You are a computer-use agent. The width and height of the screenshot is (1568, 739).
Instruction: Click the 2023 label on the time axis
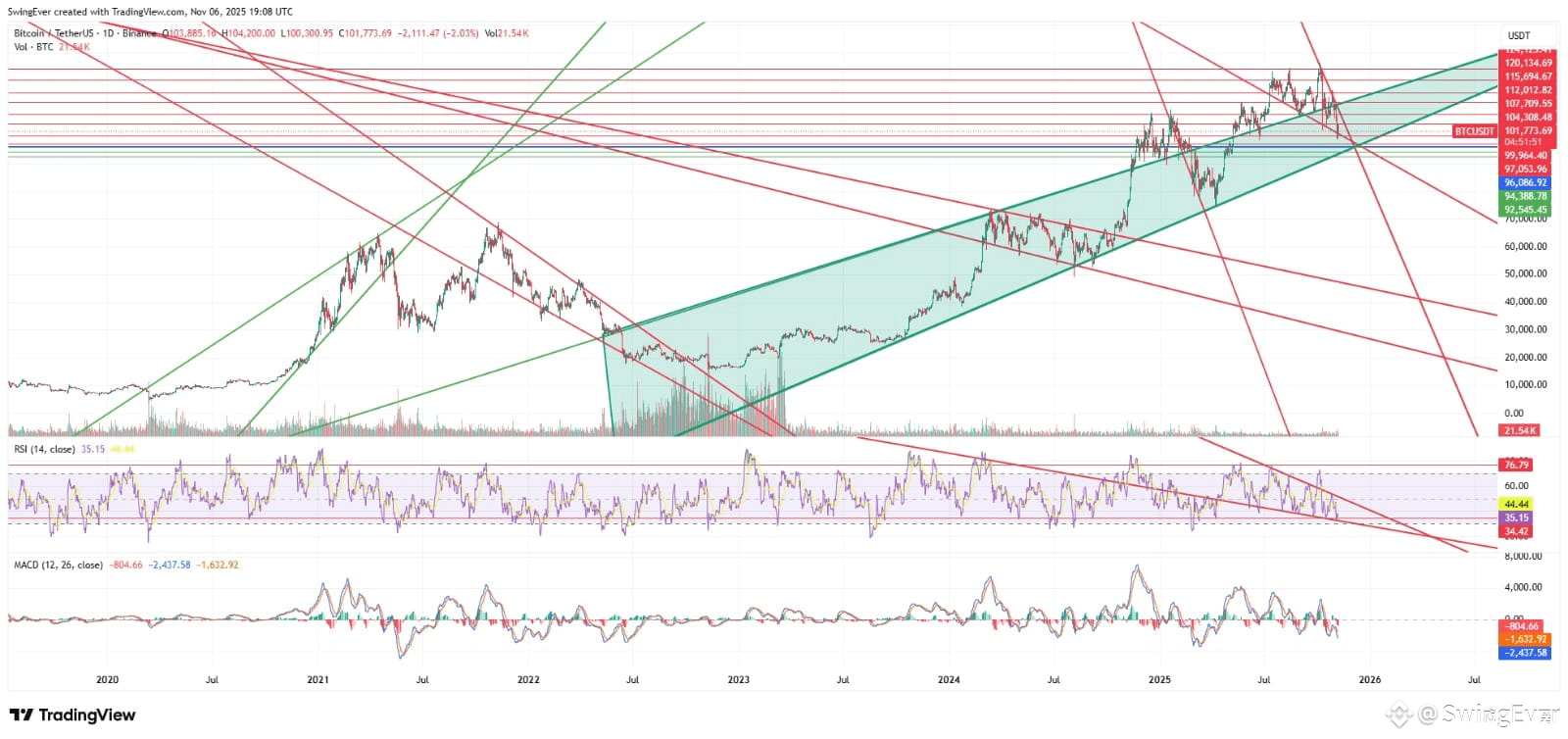(x=738, y=679)
